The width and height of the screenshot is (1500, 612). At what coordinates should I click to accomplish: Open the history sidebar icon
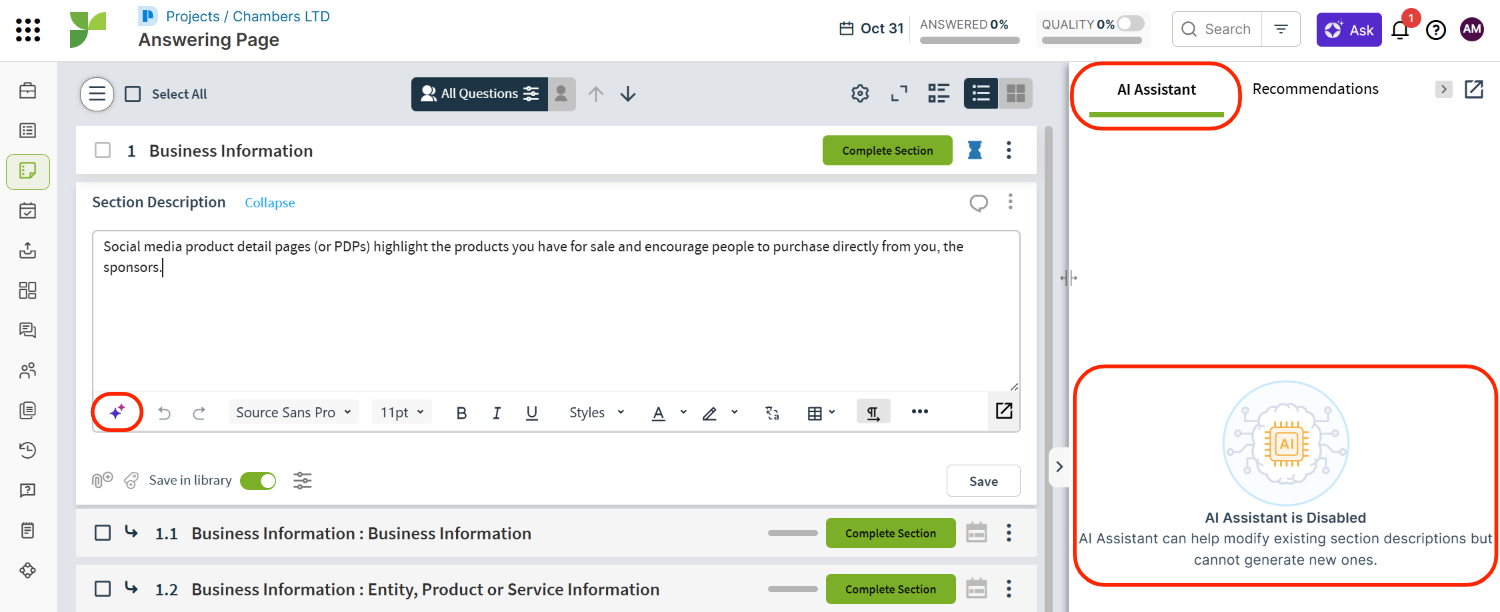pos(28,450)
